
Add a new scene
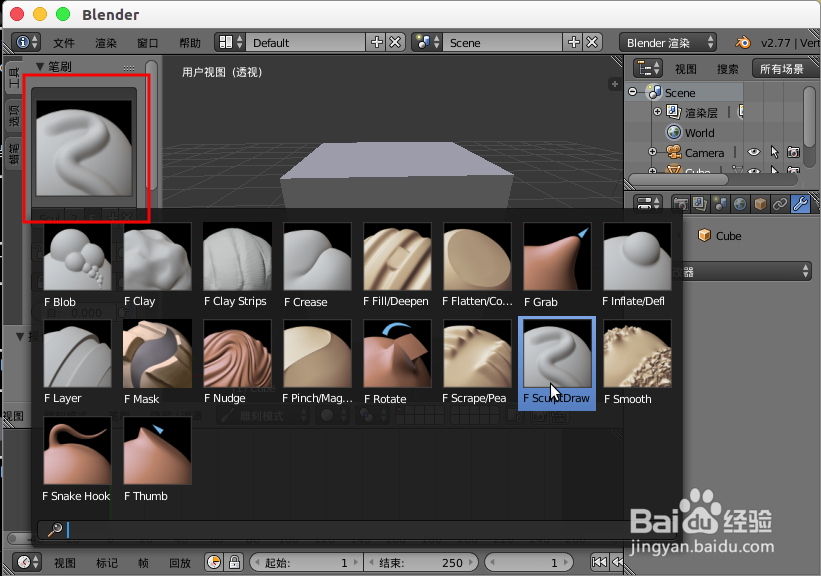[573, 42]
